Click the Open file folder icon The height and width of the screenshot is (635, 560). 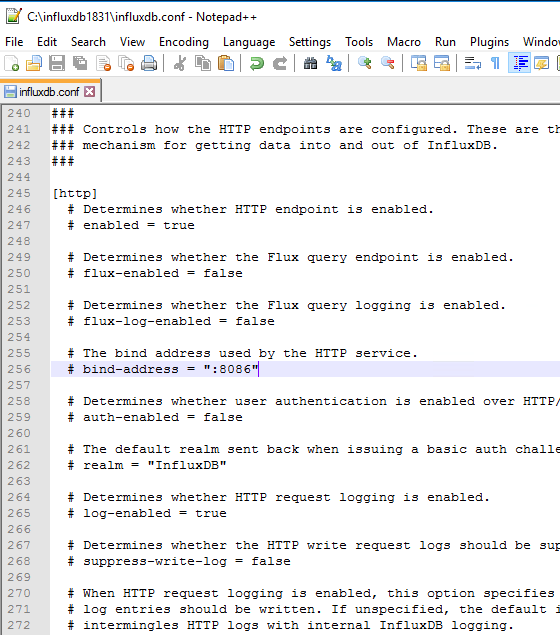tap(34, 64)
